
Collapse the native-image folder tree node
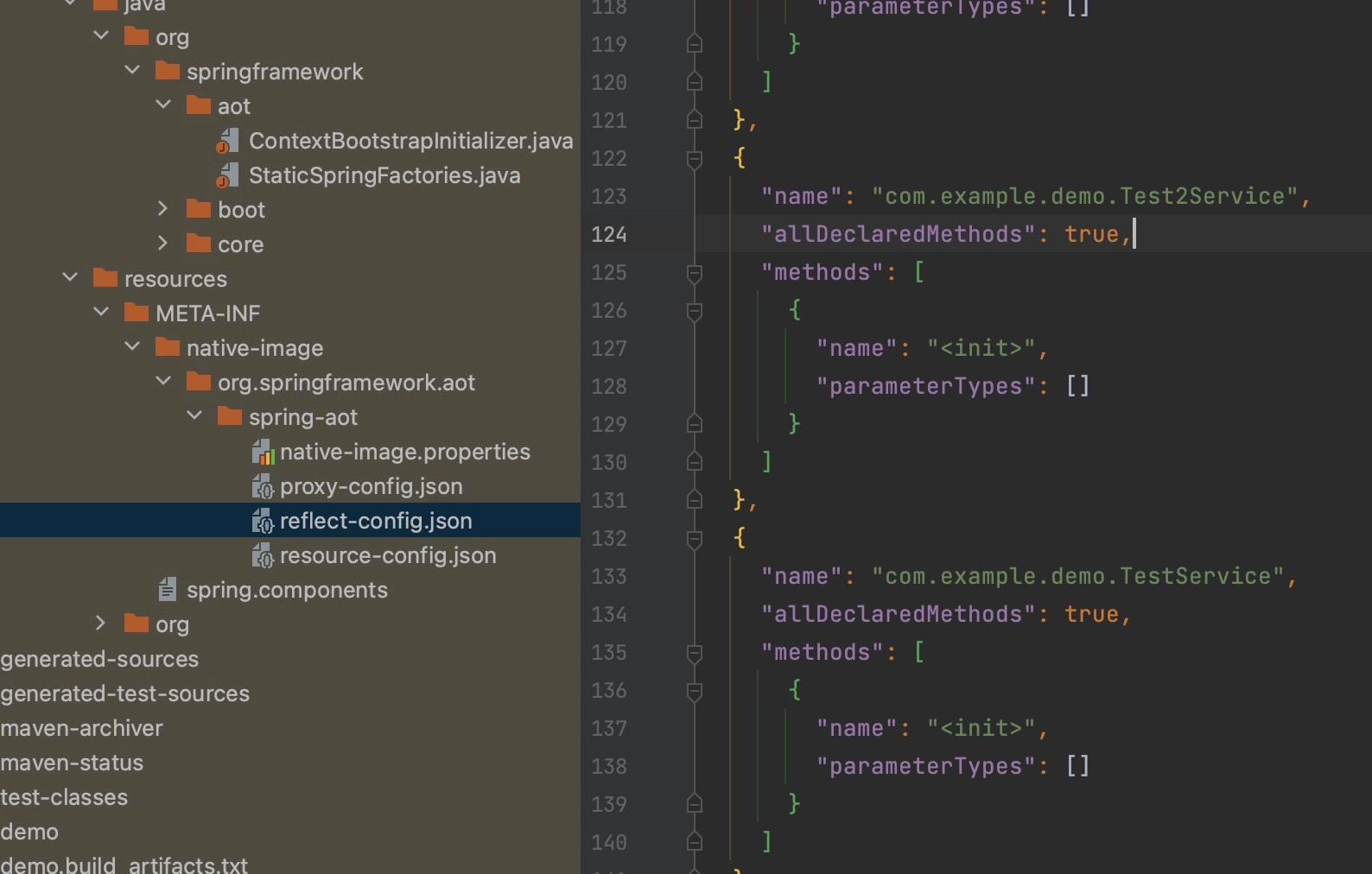[x=132, y=346]
